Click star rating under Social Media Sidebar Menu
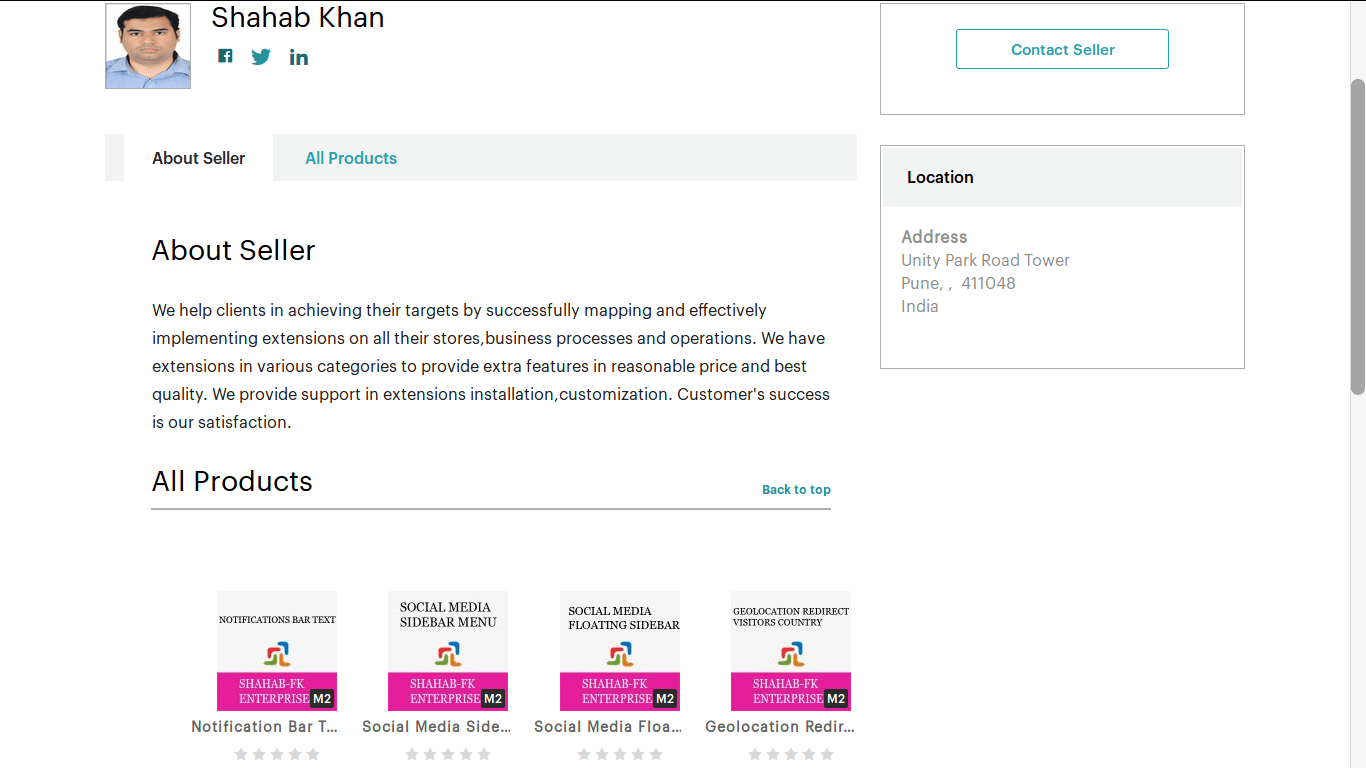 point(448,754)
